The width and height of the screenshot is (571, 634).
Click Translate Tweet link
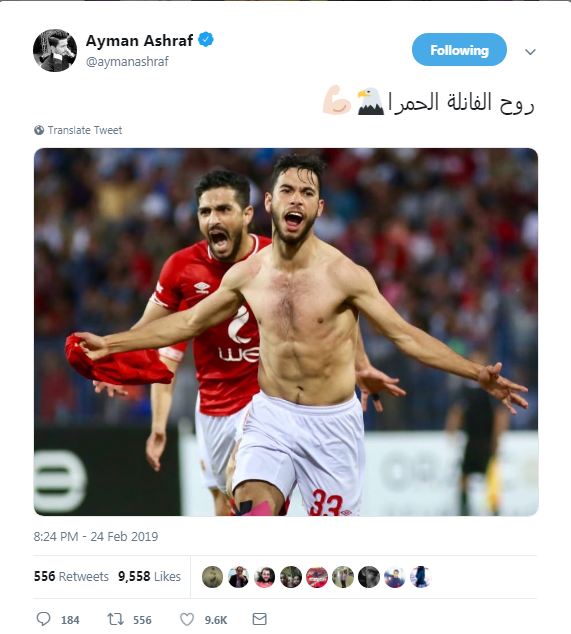85,130
